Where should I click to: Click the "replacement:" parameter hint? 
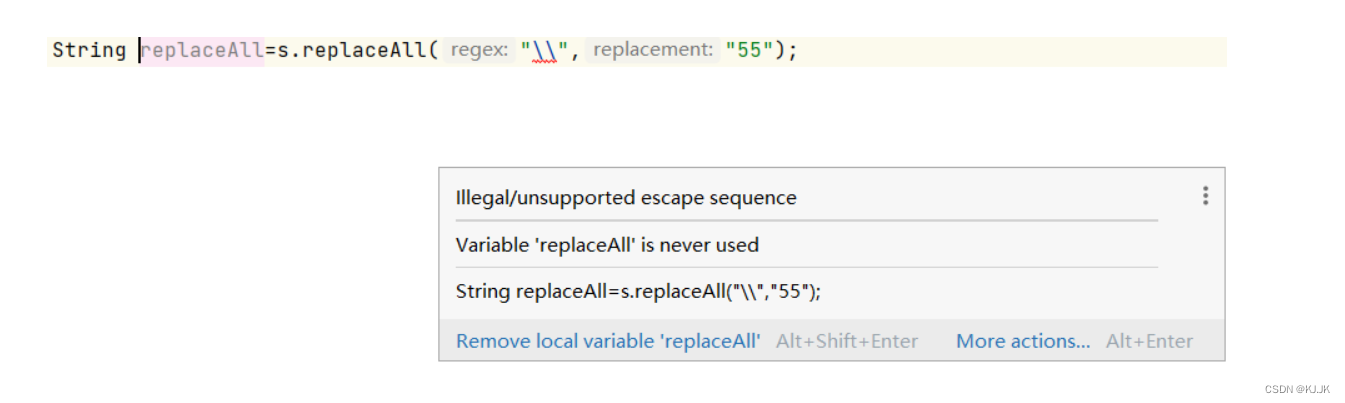(x=653, y=50)
